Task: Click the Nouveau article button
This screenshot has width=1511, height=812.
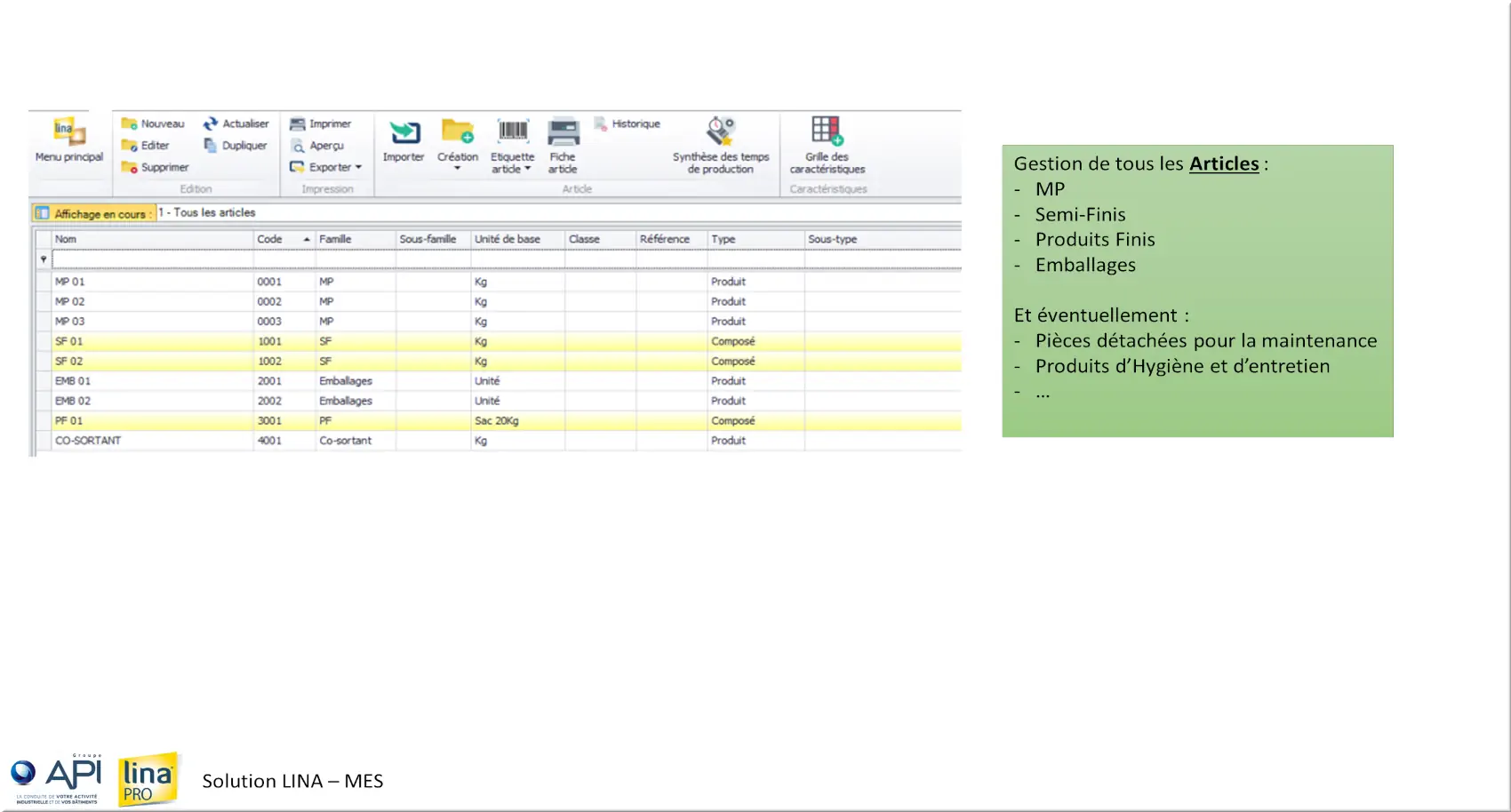Action: coord(153,123)
